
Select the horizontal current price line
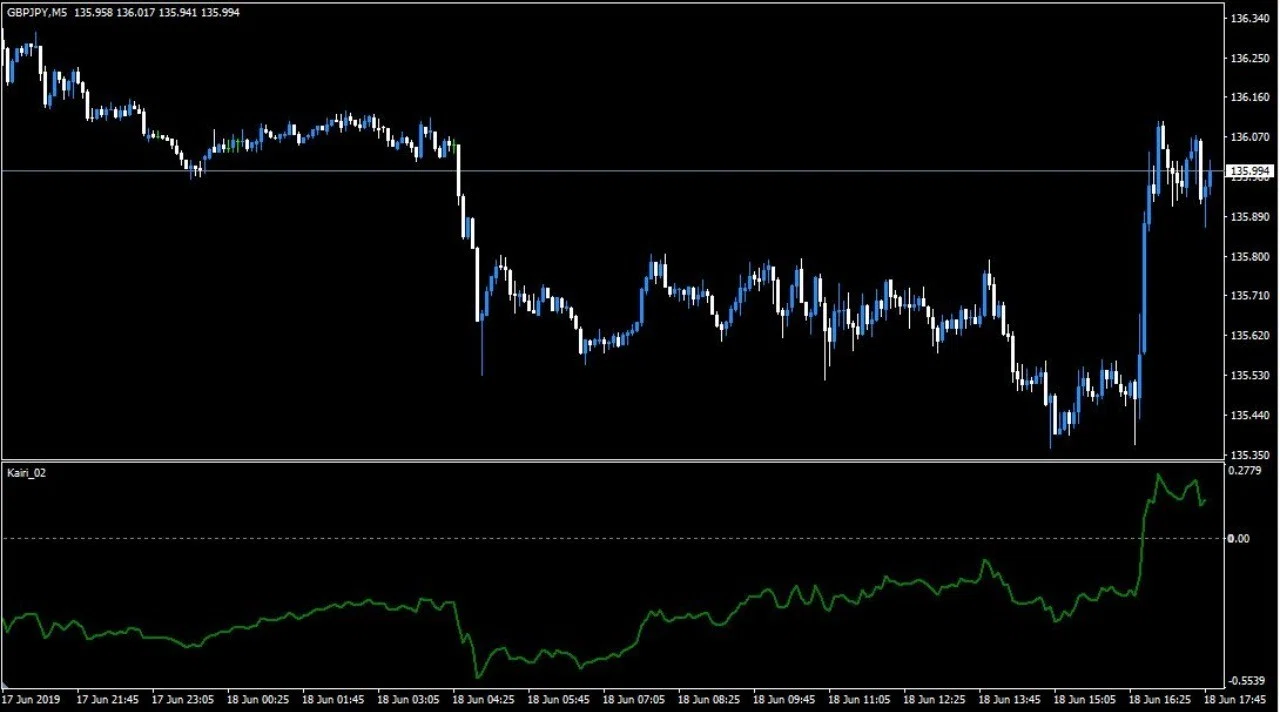click(612, 171)
